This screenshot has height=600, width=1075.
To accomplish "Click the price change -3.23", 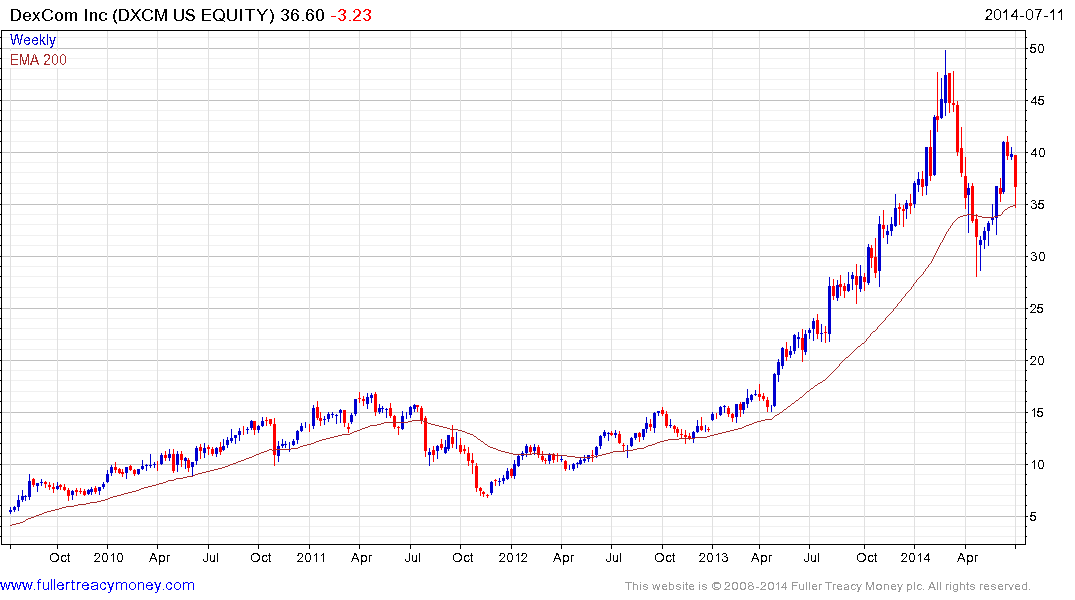I will [351, 15].
